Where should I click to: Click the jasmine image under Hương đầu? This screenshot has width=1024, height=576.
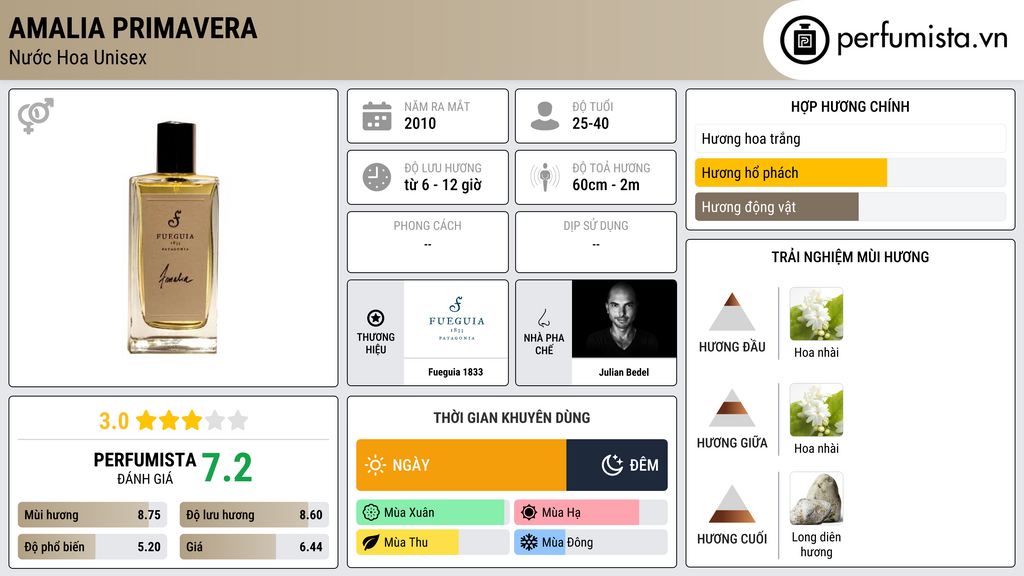816,314
